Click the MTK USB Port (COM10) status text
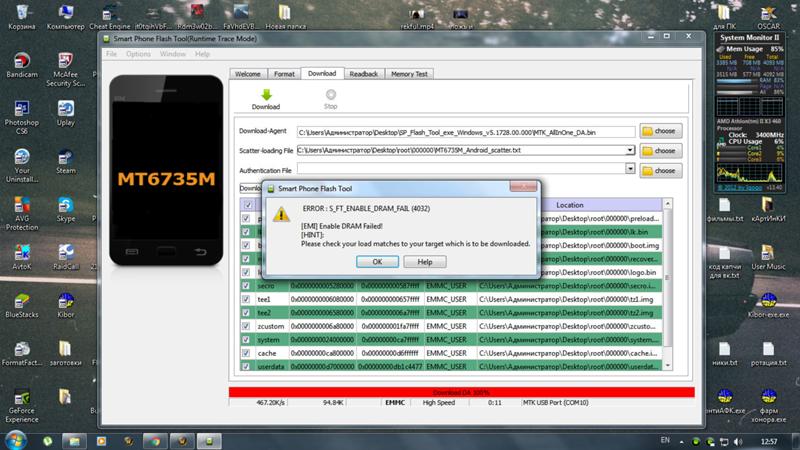Image resolution: width=800 pixels, height=450 pixels. [x=555, y=403]
